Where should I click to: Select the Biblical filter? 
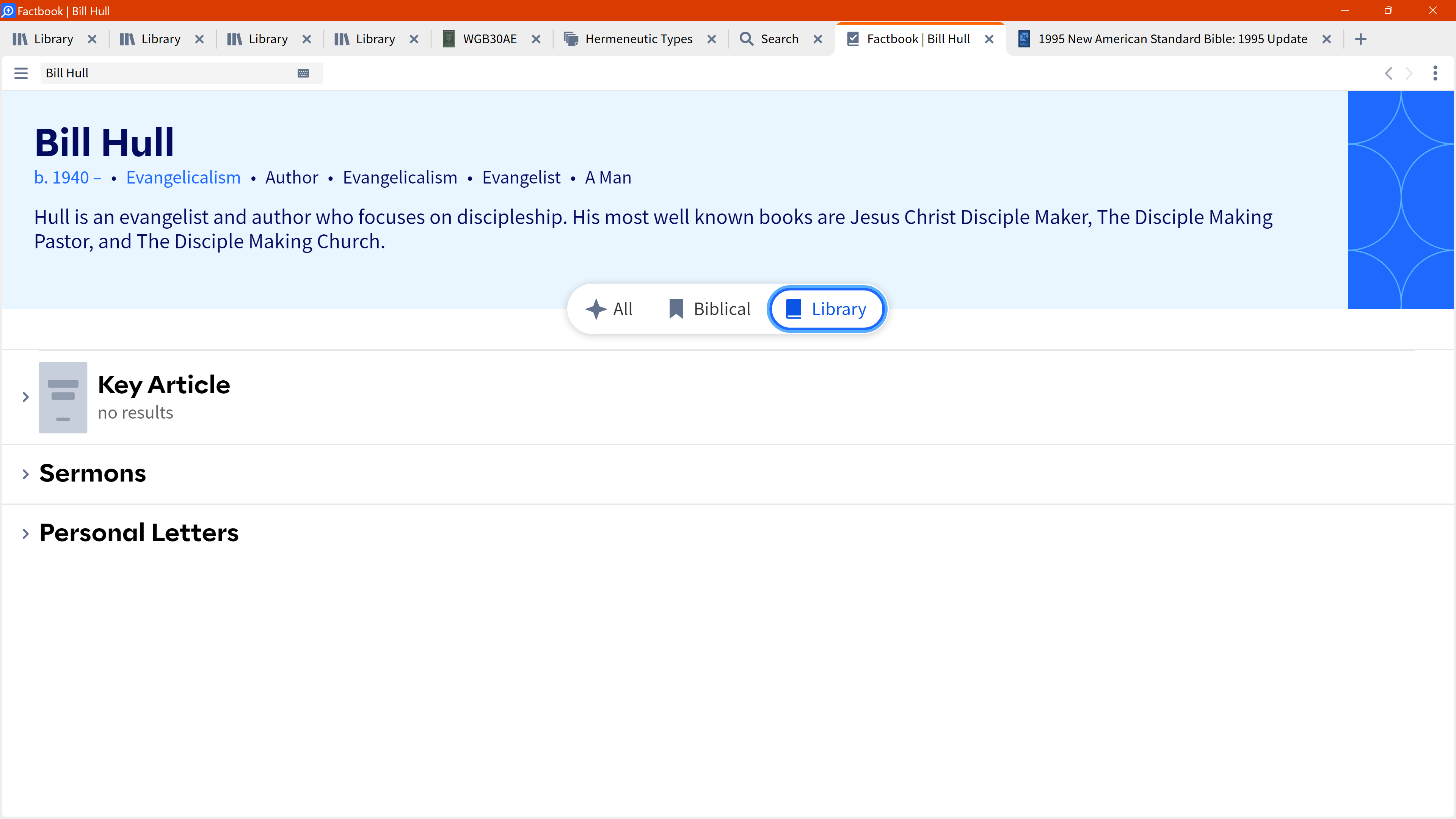pyautogui.click(x=709, y=309)
